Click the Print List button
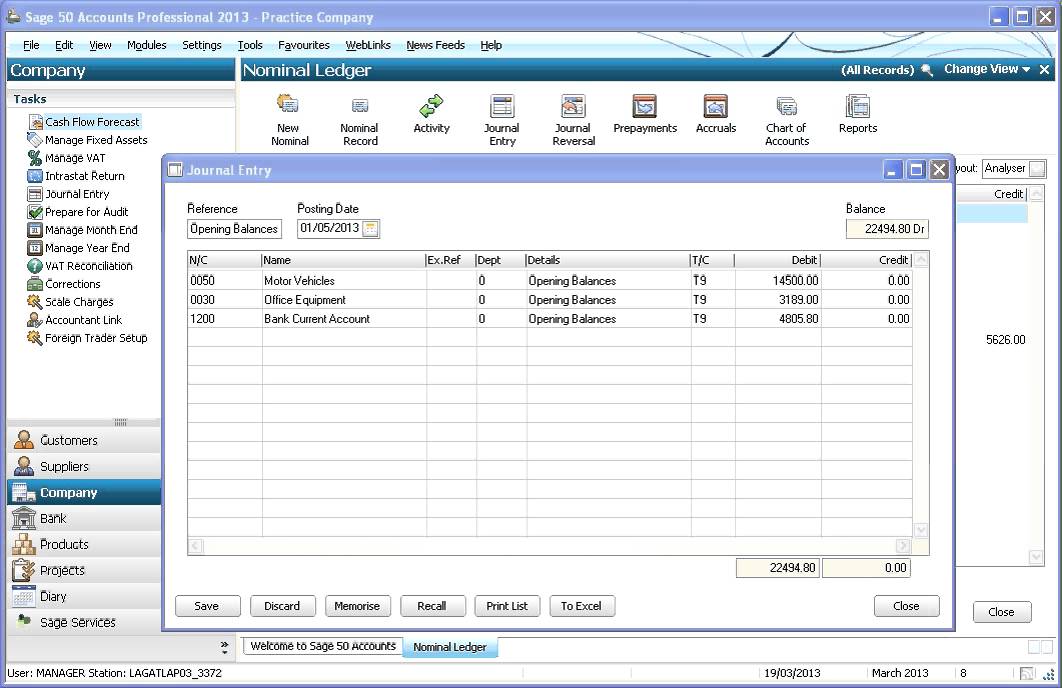This screenshot has width=1062, height=688. (507, 606)
